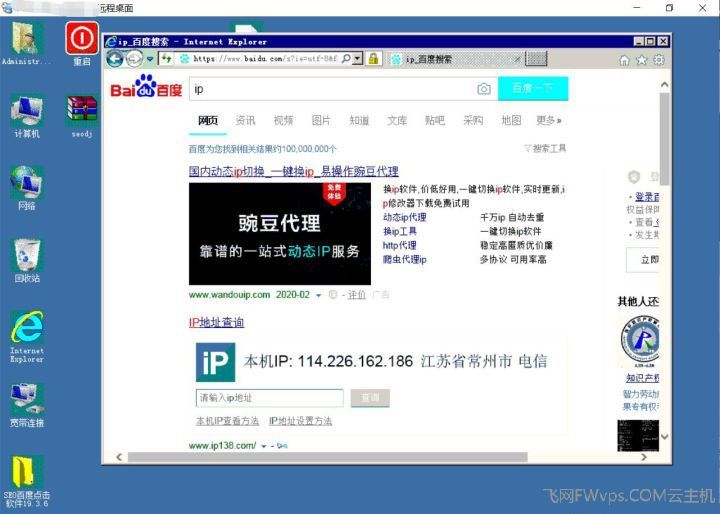
Task: Switch to the 资讯 tab
Action: (245, 120)
